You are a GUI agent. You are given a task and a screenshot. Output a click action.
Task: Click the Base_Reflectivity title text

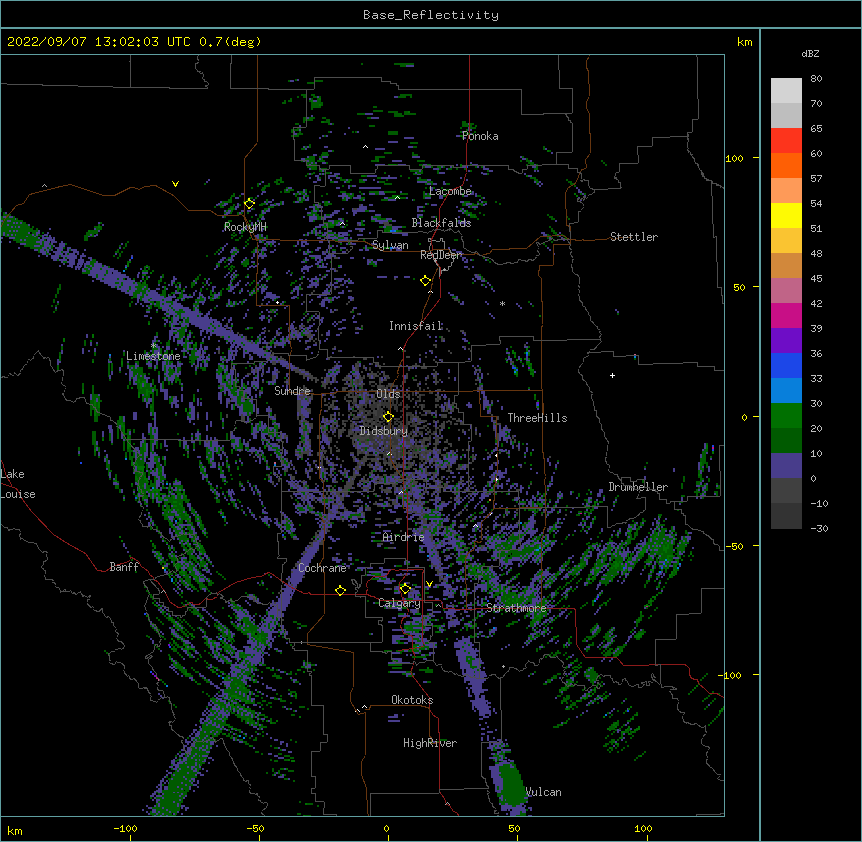click(430, 15)
